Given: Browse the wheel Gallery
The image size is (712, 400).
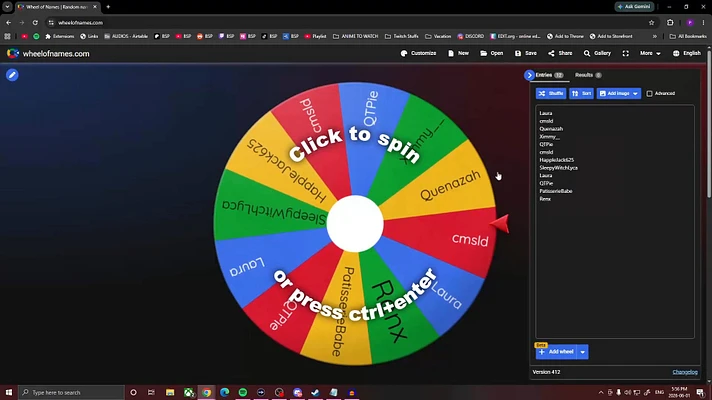Looking at the screenshot, I should pos(597,54).
